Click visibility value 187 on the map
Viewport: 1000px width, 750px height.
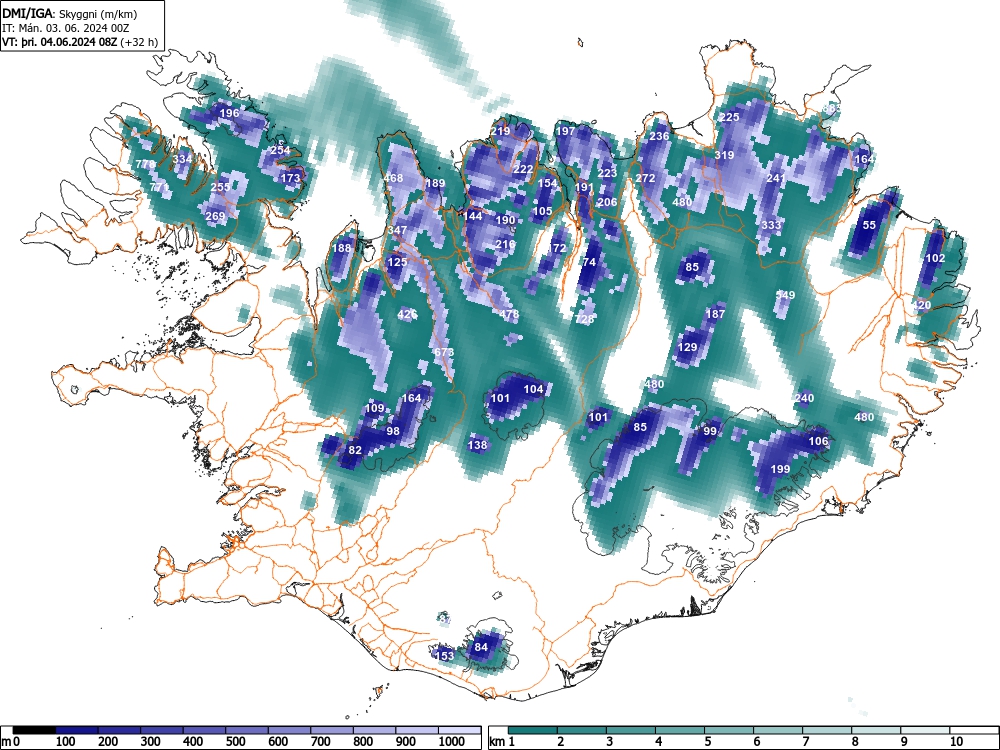coord(715,314)
